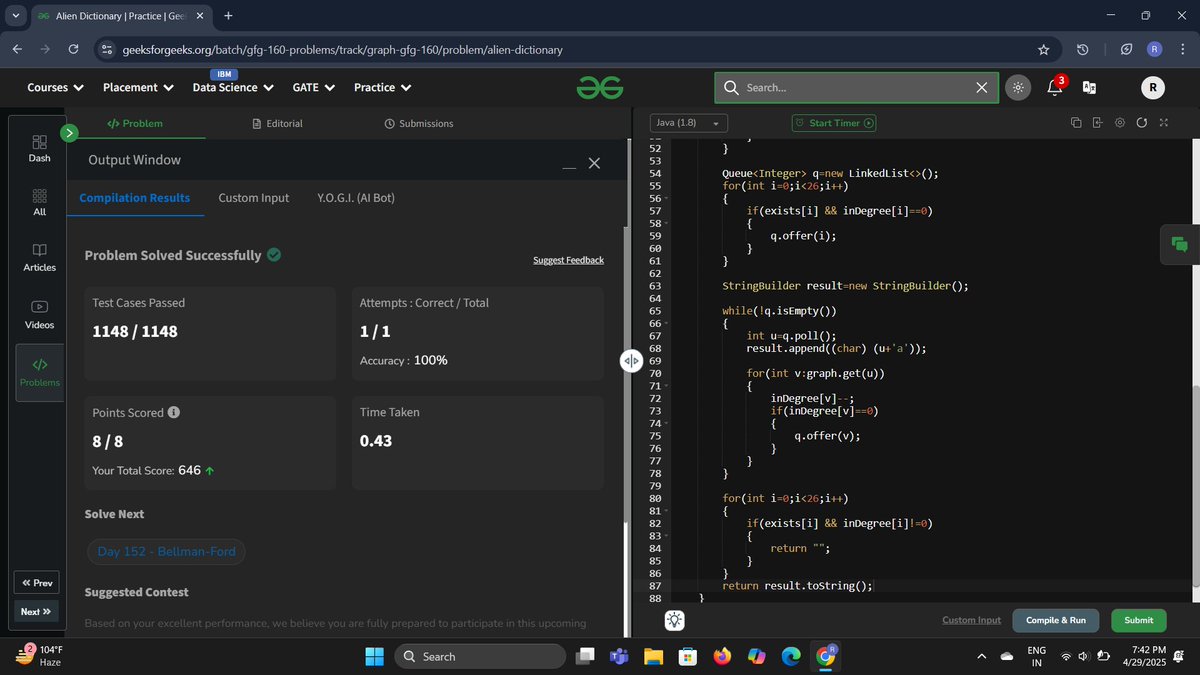
Task: Open Dash in the sidebar
Action: point(40,149)
